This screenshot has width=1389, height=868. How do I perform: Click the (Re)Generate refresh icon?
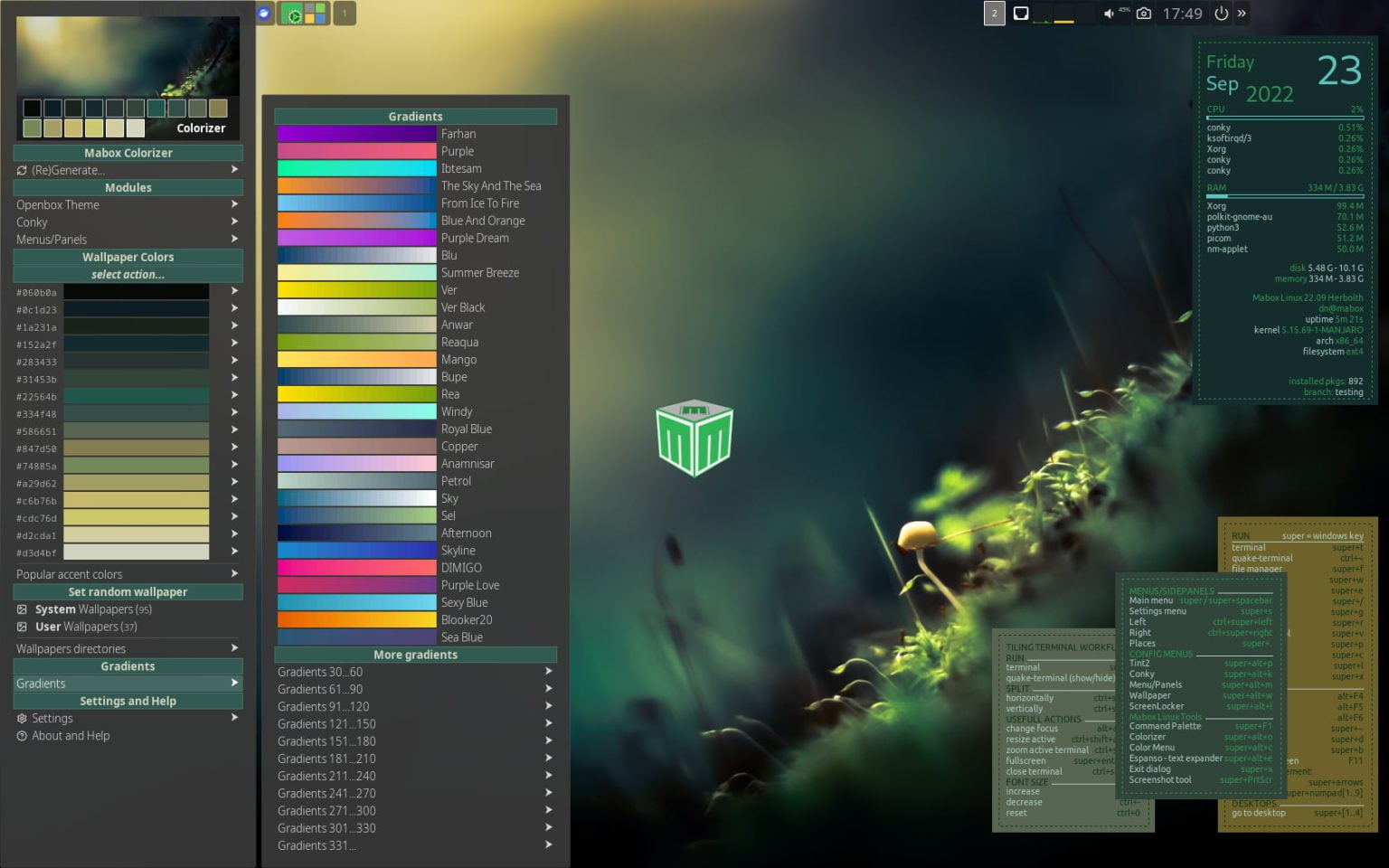[x=22, y=170]
